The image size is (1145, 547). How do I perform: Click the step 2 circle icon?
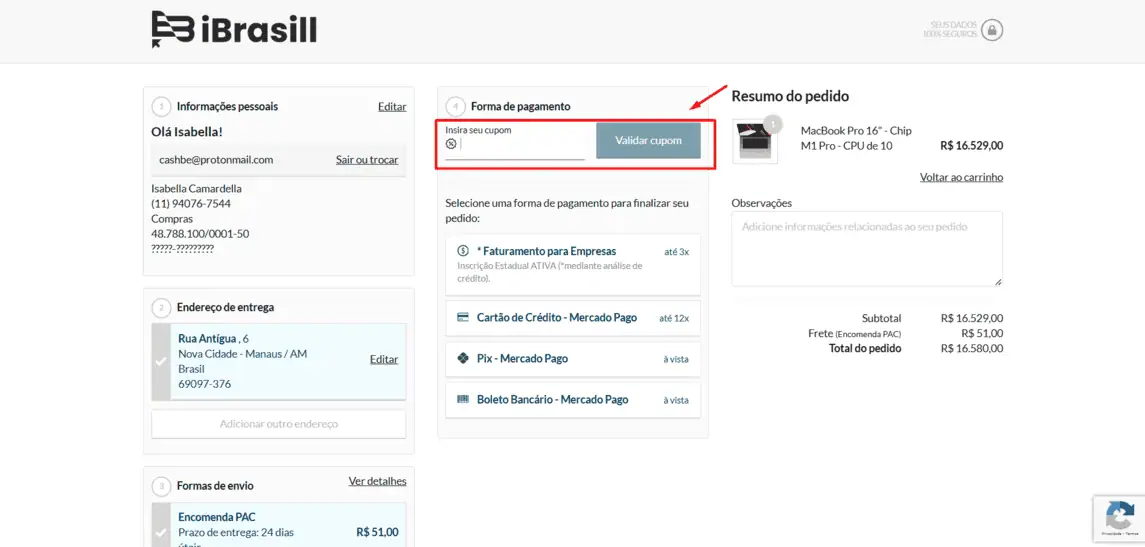click(x=161, y=307)
